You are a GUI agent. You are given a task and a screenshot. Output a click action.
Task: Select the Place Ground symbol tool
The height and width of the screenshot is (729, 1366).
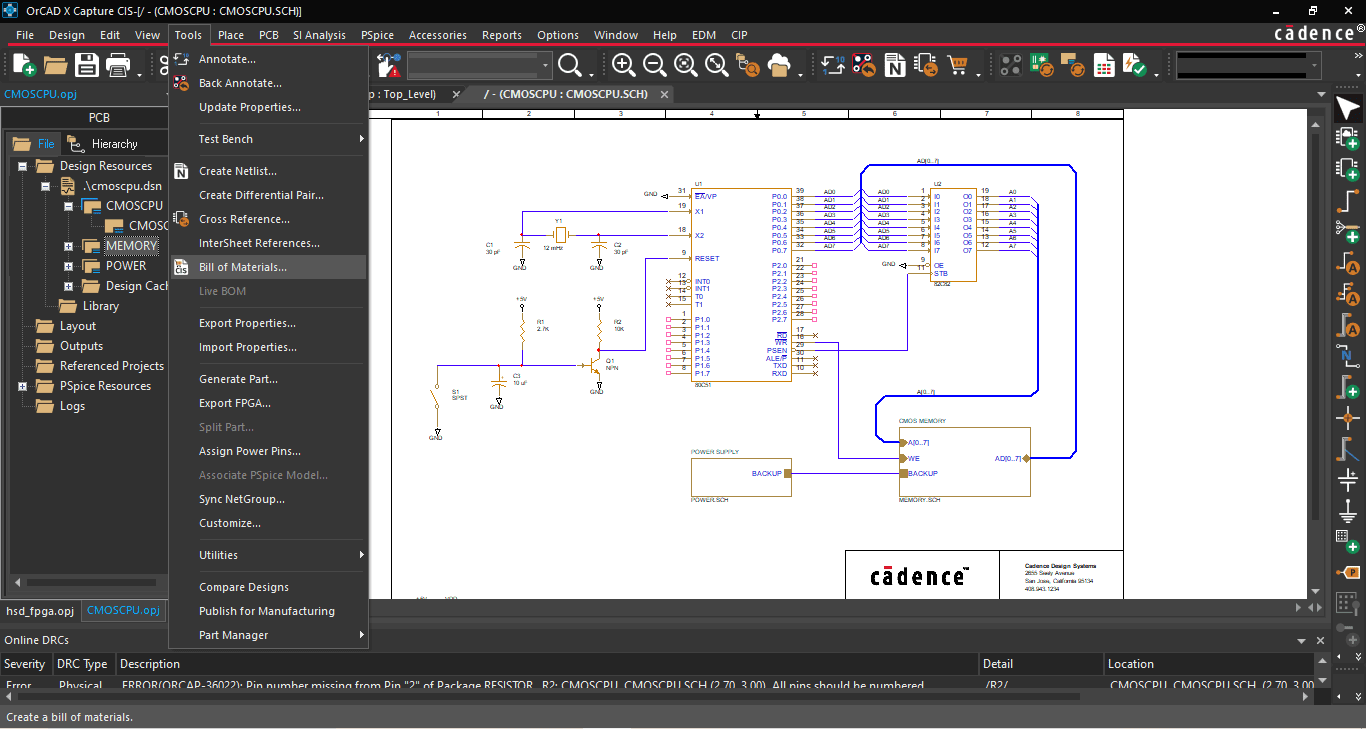pyautogui.click(x=1348, y=512)
